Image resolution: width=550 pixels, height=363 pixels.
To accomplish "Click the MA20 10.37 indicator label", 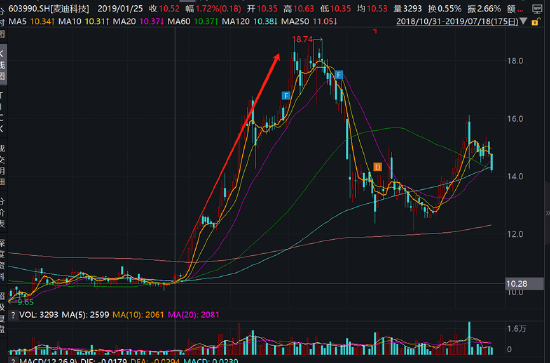I will click(x=138, y=22).
